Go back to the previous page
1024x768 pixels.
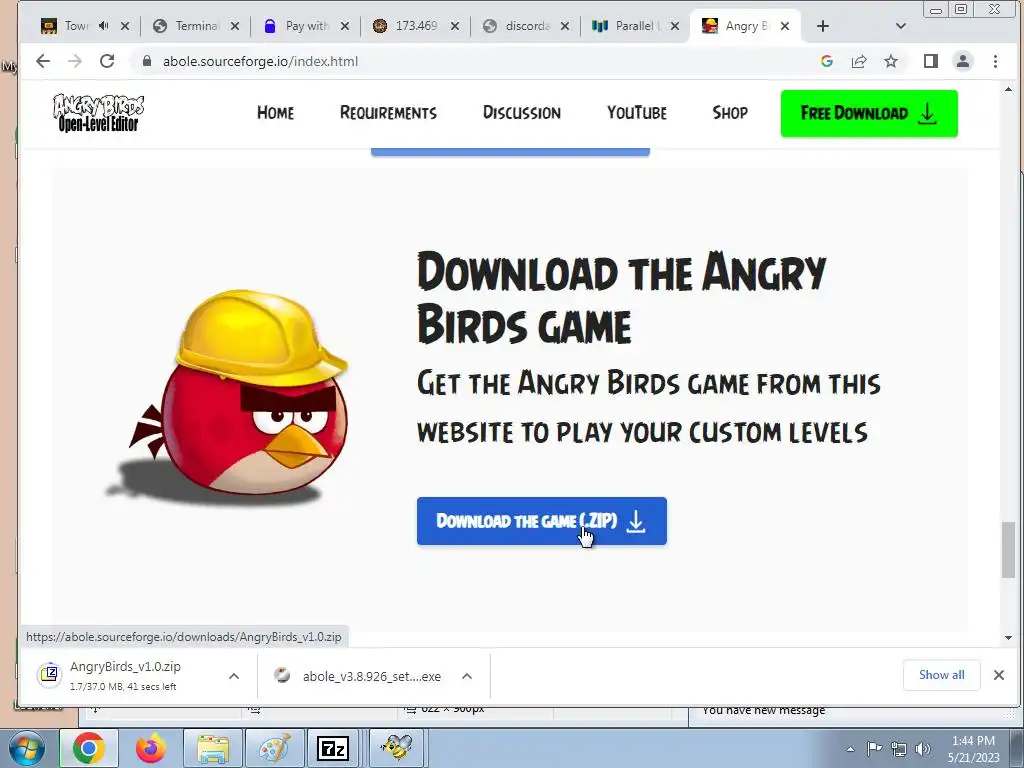[x=43, y=61]
